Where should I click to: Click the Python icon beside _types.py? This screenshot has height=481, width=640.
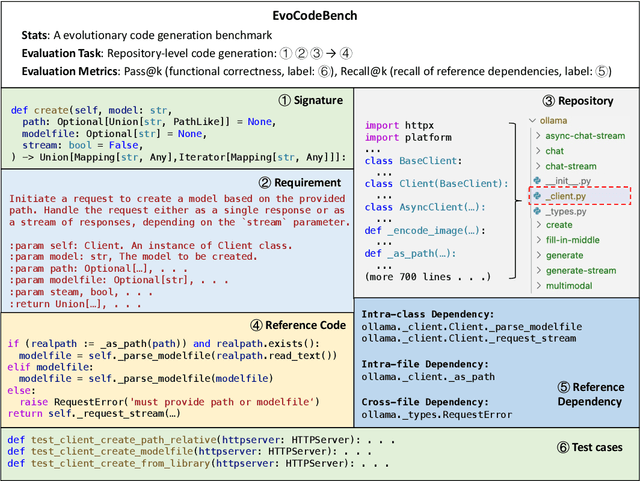tap(538, 214)
